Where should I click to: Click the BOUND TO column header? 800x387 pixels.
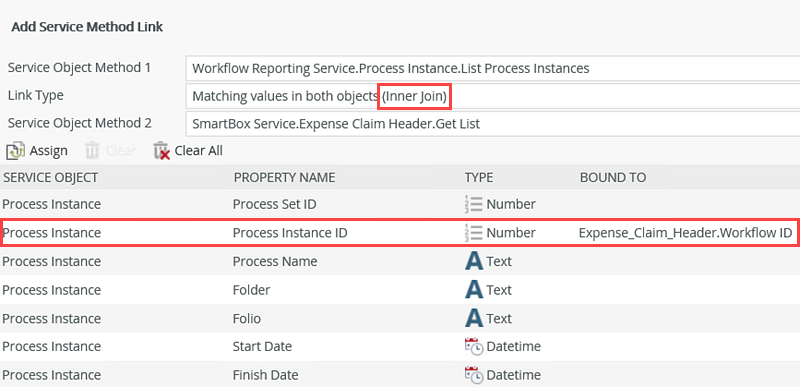(x=613, y=177)
